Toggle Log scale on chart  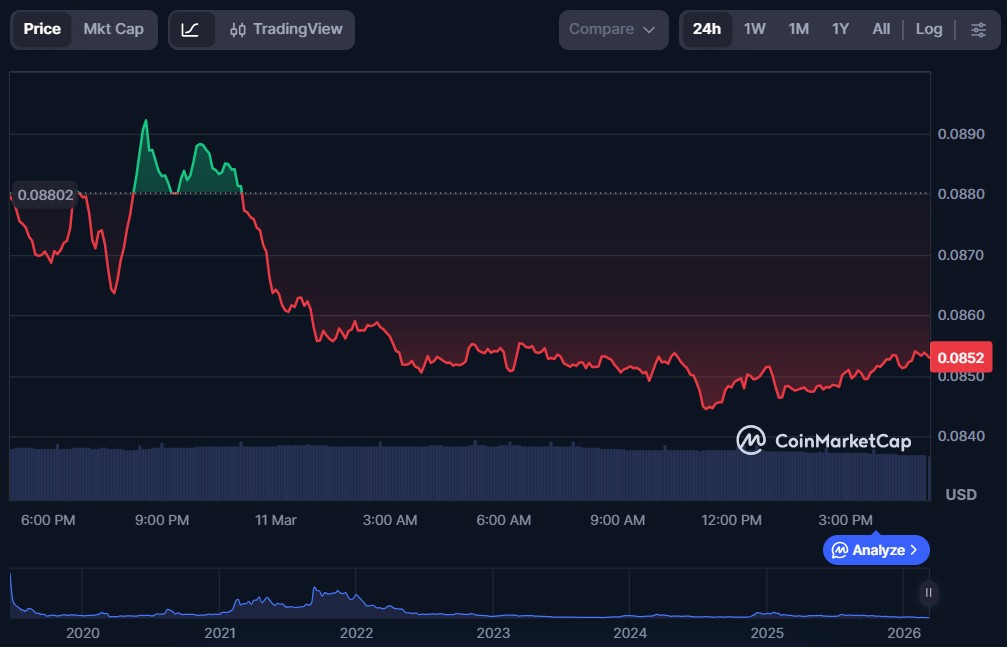[928, 29]
